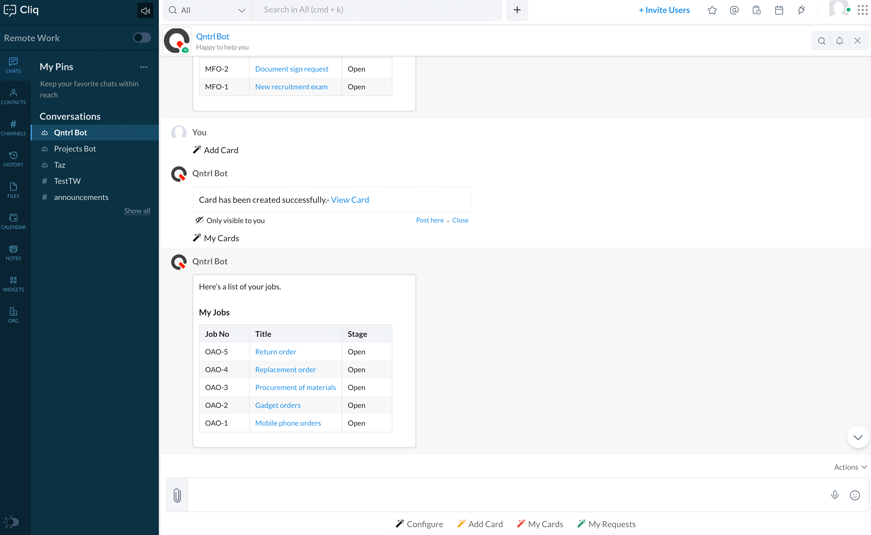Open the Channels section
The height and width of the screenshot is (535, 871).
(x=13, y=127)
